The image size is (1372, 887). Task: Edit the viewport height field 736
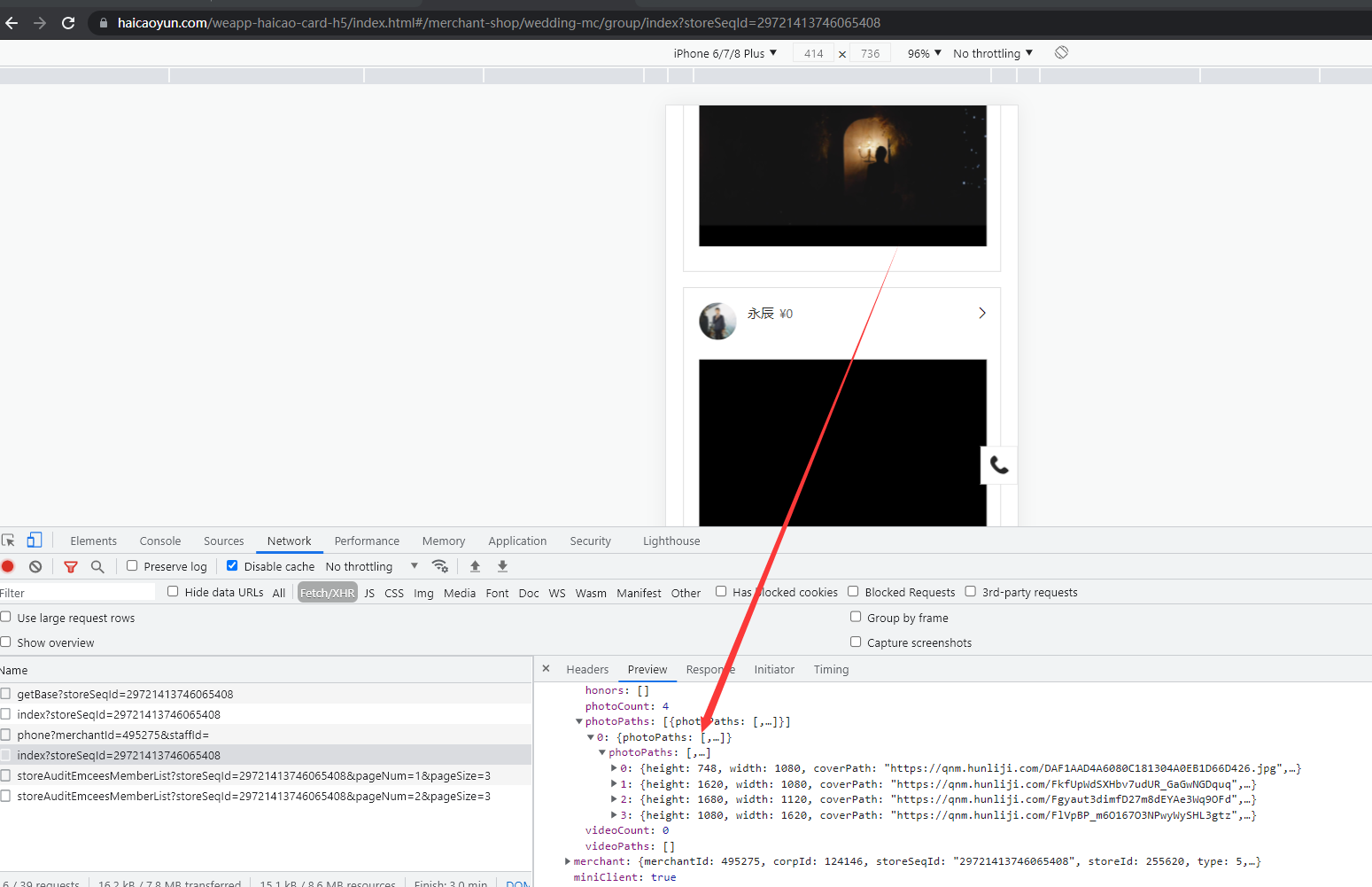click(870, 53)
